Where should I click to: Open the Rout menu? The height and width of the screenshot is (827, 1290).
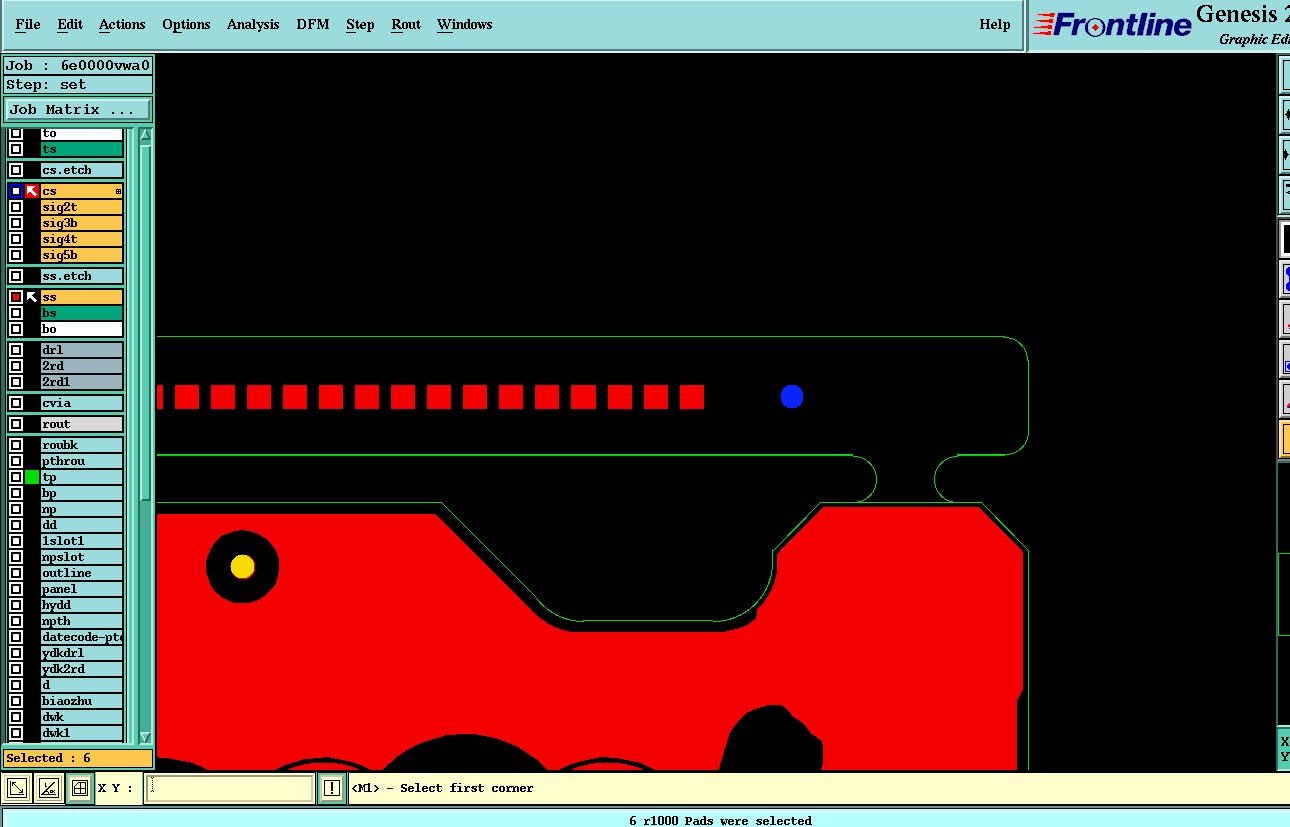pyautogui.click(x=406, y=24)
